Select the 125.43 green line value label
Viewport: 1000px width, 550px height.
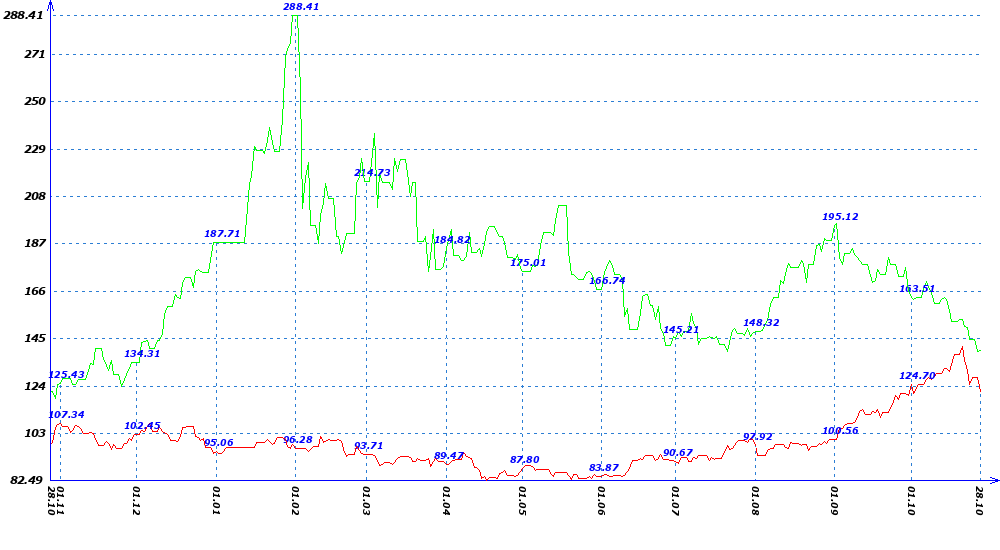click(66, 375)
